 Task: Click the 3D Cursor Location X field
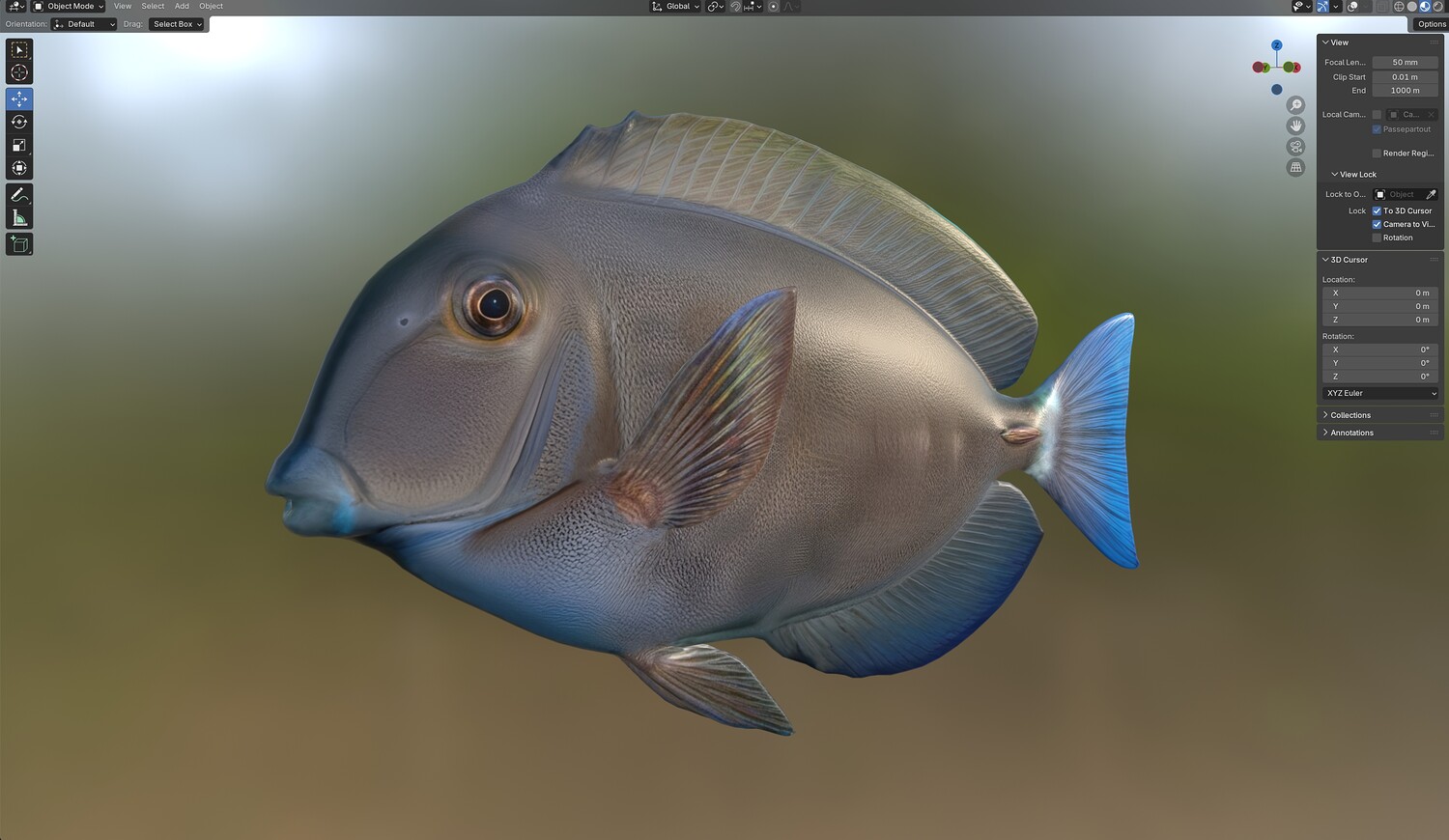(1380, 293)
